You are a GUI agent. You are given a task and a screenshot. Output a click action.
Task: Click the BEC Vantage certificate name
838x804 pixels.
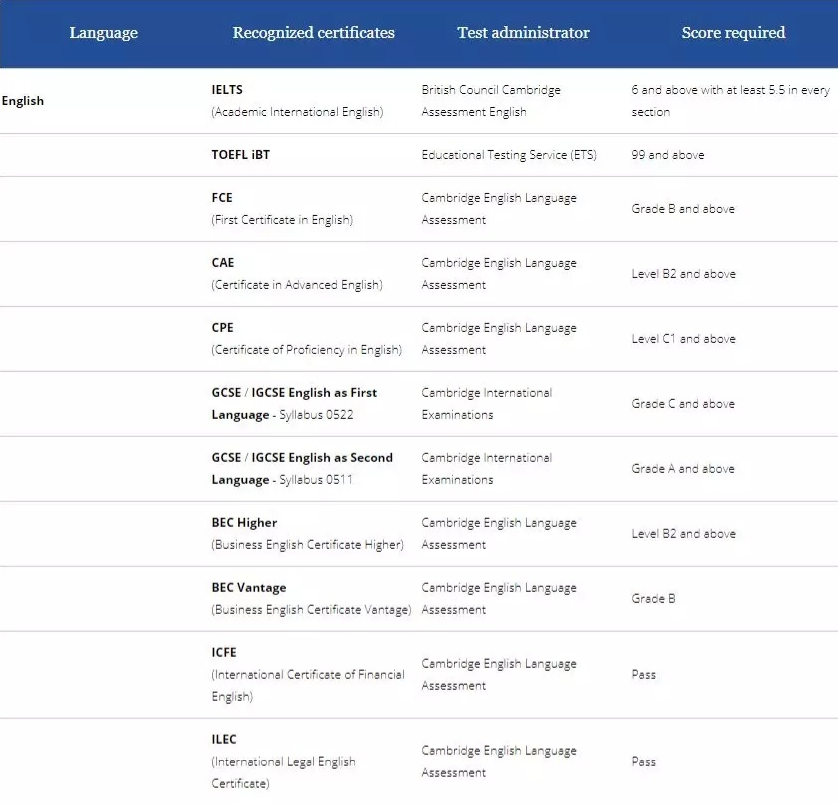point(249,588)
